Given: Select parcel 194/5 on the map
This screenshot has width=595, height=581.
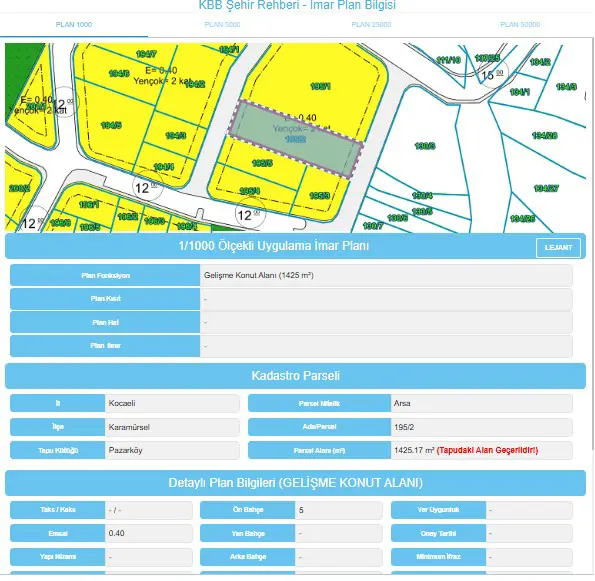Looking at the screenshot, I should pos(111,125).
